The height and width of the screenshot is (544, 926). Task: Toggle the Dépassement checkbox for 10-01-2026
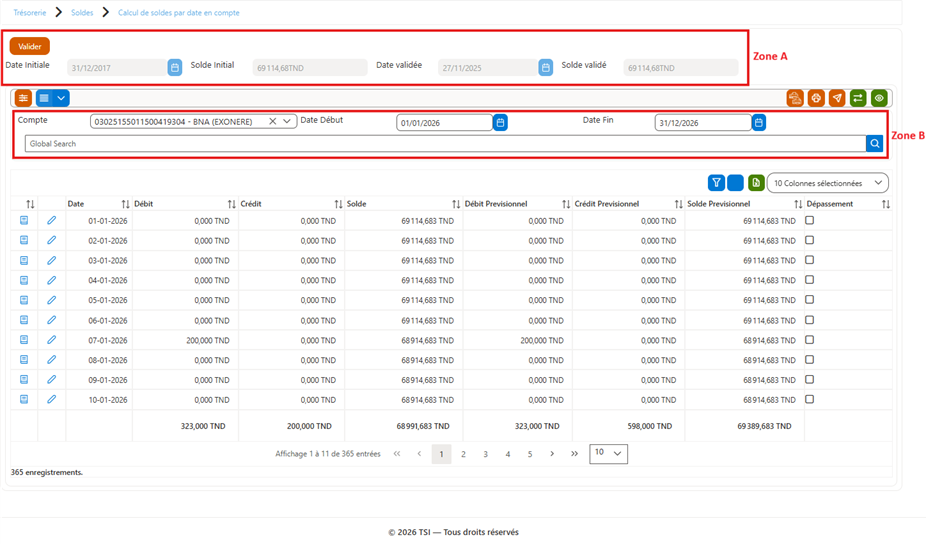[x=810, y=399]
